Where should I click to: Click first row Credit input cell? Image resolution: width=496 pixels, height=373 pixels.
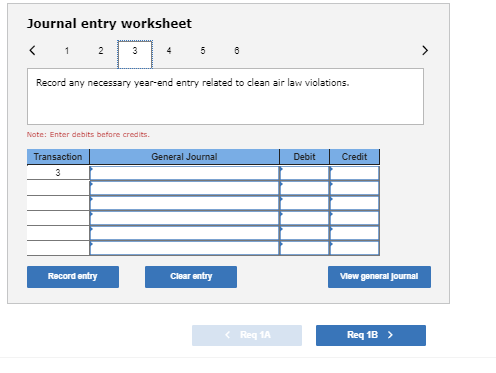click(x=354, y=173)
